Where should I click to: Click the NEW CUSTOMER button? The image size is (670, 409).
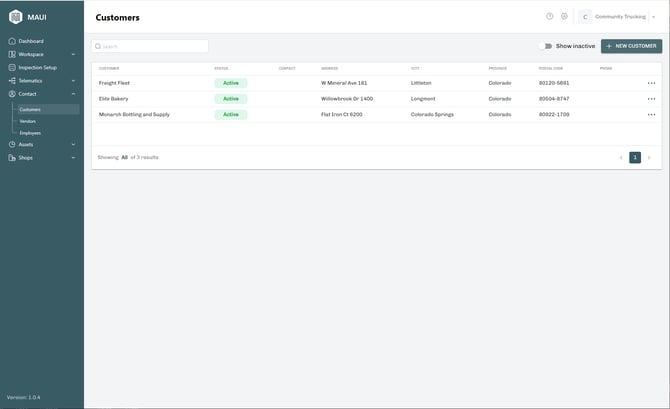632,46
